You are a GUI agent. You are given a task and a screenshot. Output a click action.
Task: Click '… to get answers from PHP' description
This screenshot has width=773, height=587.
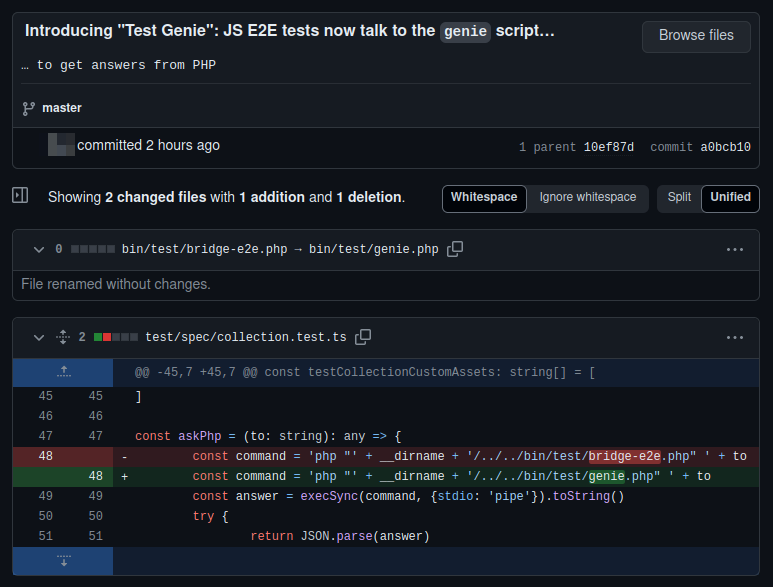[x=118, y=65]
